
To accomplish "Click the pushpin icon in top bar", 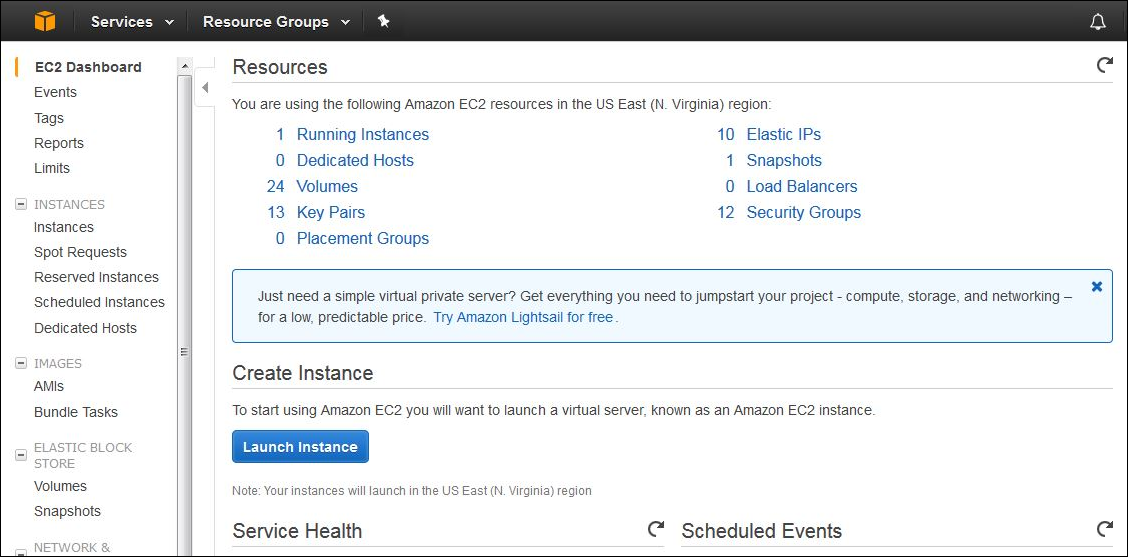I will point(383,21).
